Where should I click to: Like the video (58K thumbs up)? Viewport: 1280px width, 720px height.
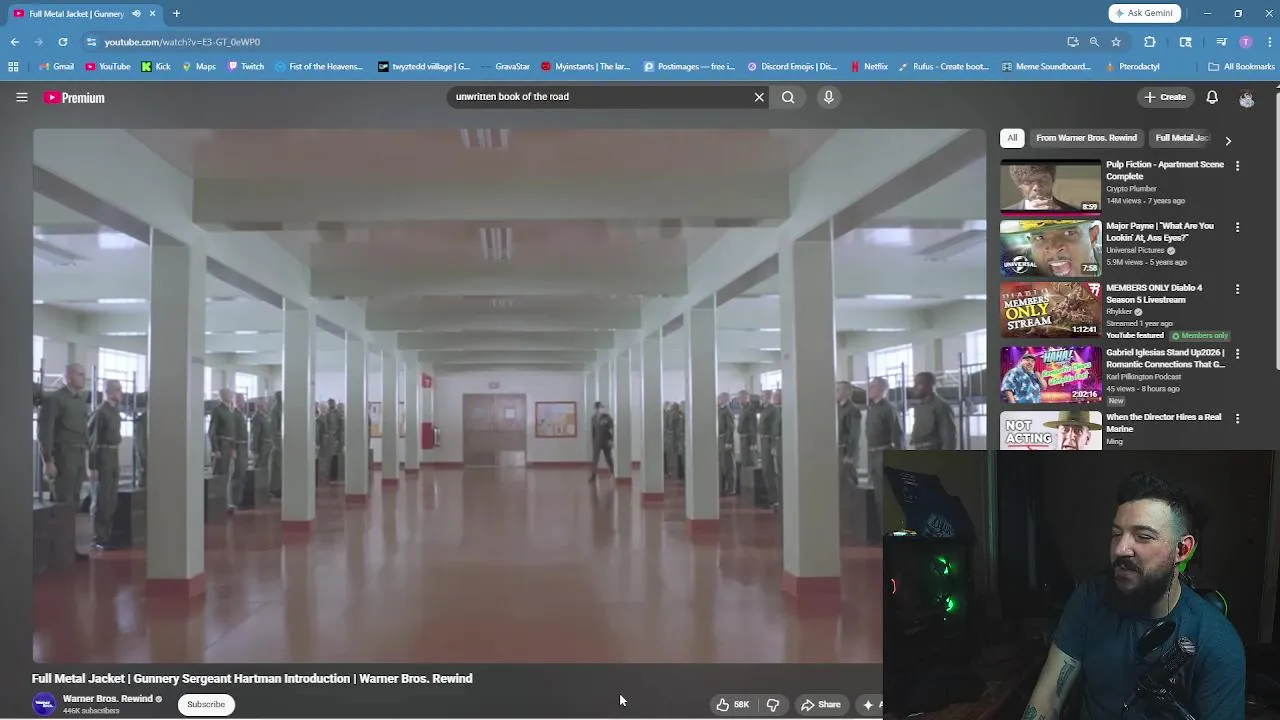pyautogui.click(x=732, y=704)
